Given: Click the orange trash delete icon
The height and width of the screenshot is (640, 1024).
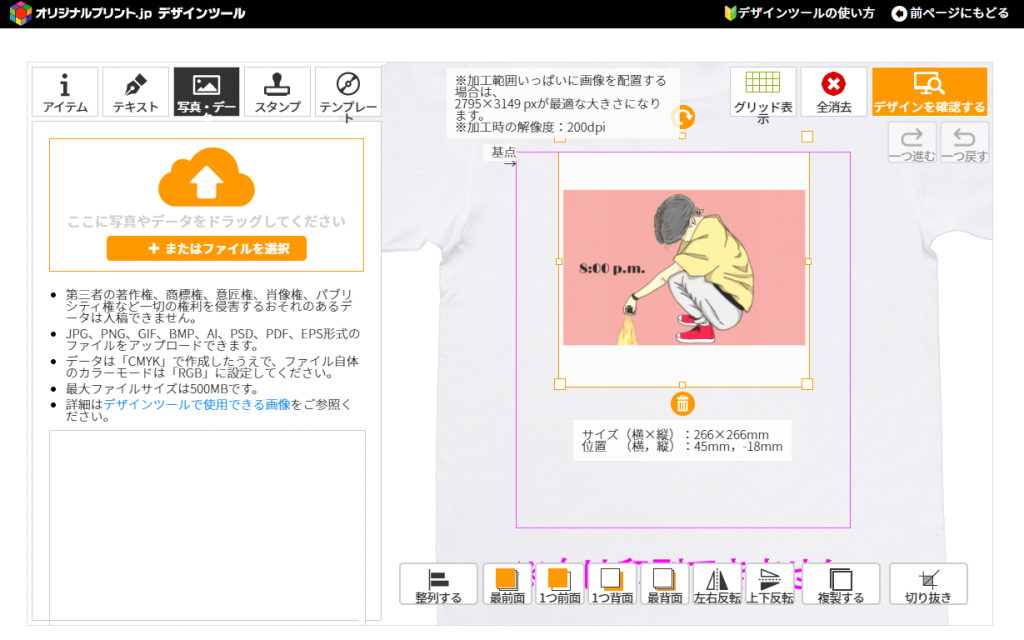Looking at the screenshot, I should (x=682, y=404).
